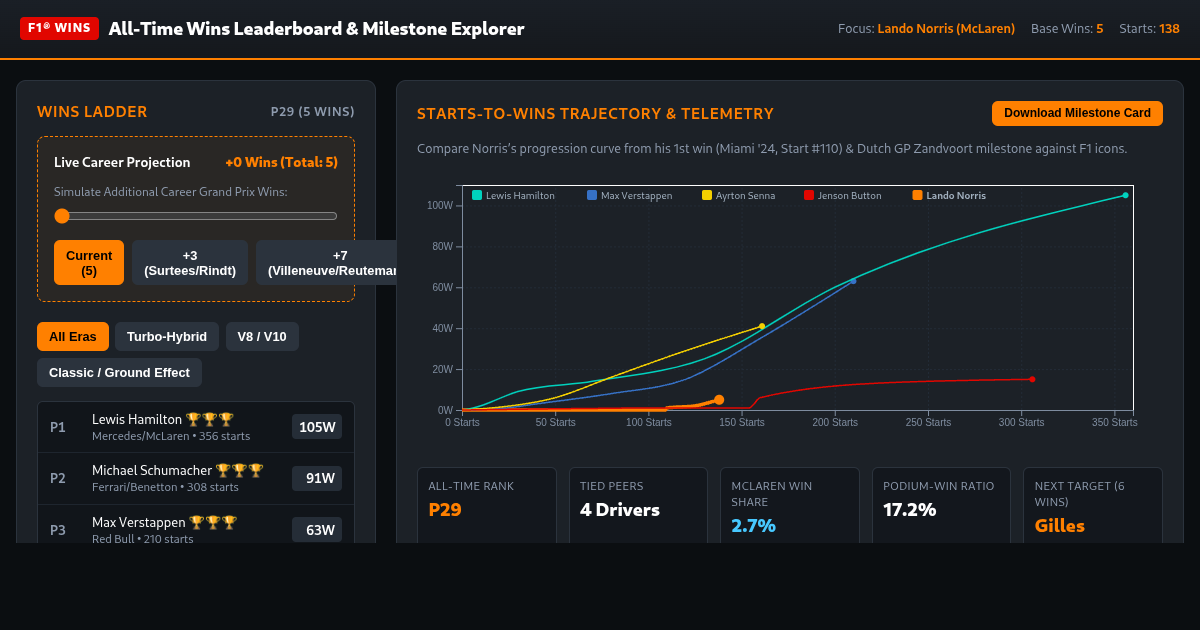This screenshot has width=1200, height=630.
Task: Select the +3 (Surtees/Rindt) preset
Action: point(190,262)
